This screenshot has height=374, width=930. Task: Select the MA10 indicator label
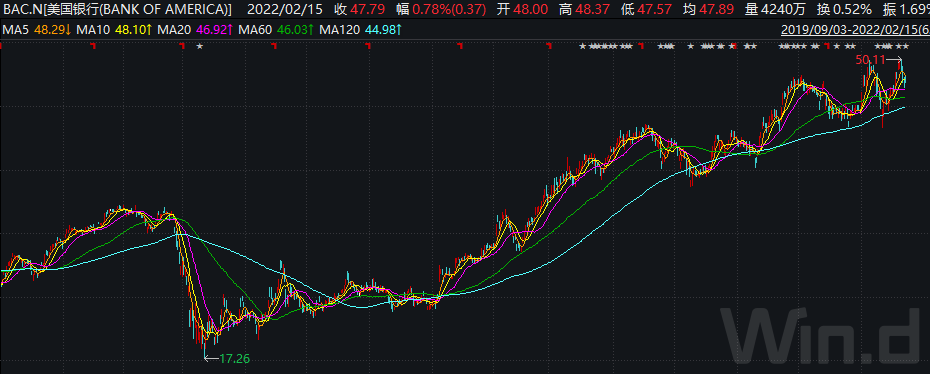92,29
